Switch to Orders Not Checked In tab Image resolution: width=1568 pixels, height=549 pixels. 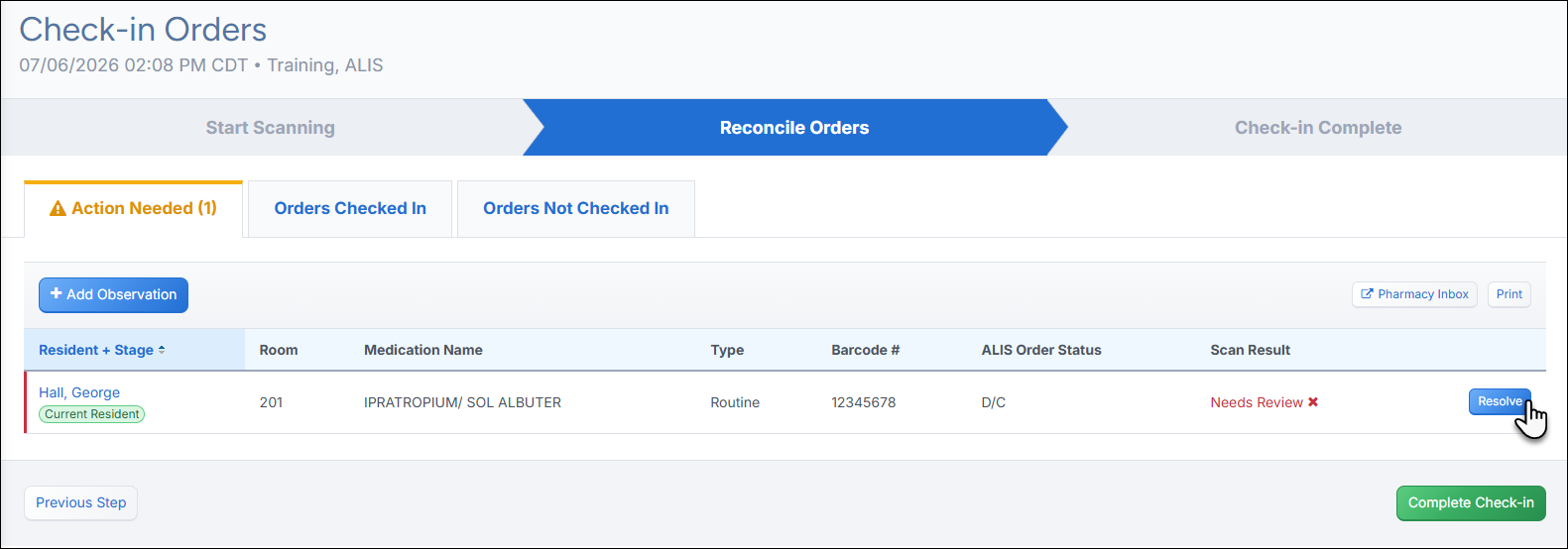576,208
